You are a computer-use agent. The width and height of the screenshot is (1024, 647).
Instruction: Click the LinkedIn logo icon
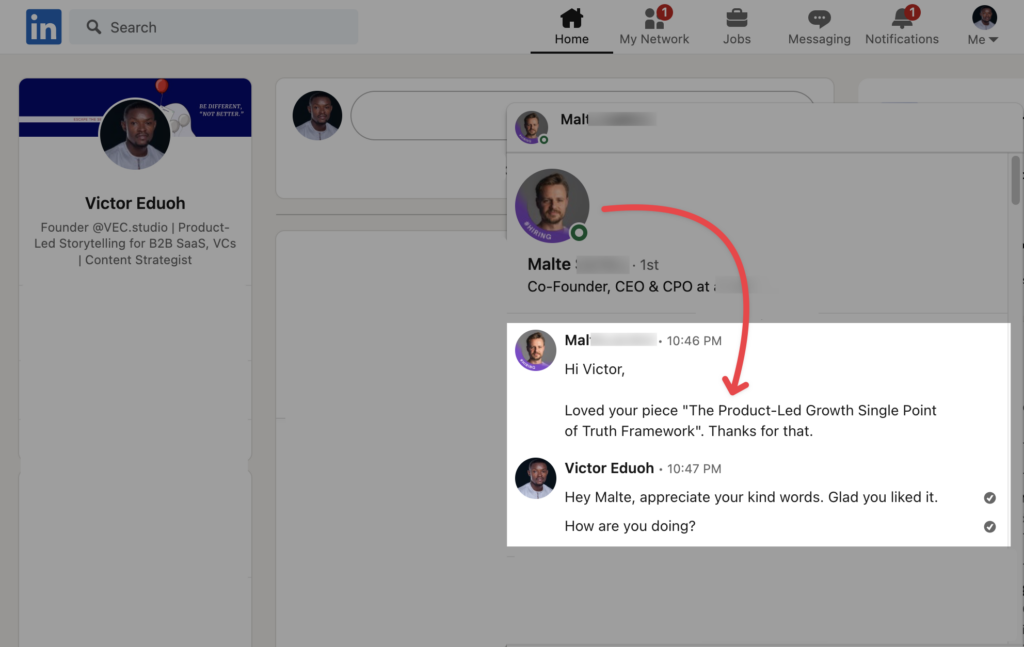pos(44,27)
